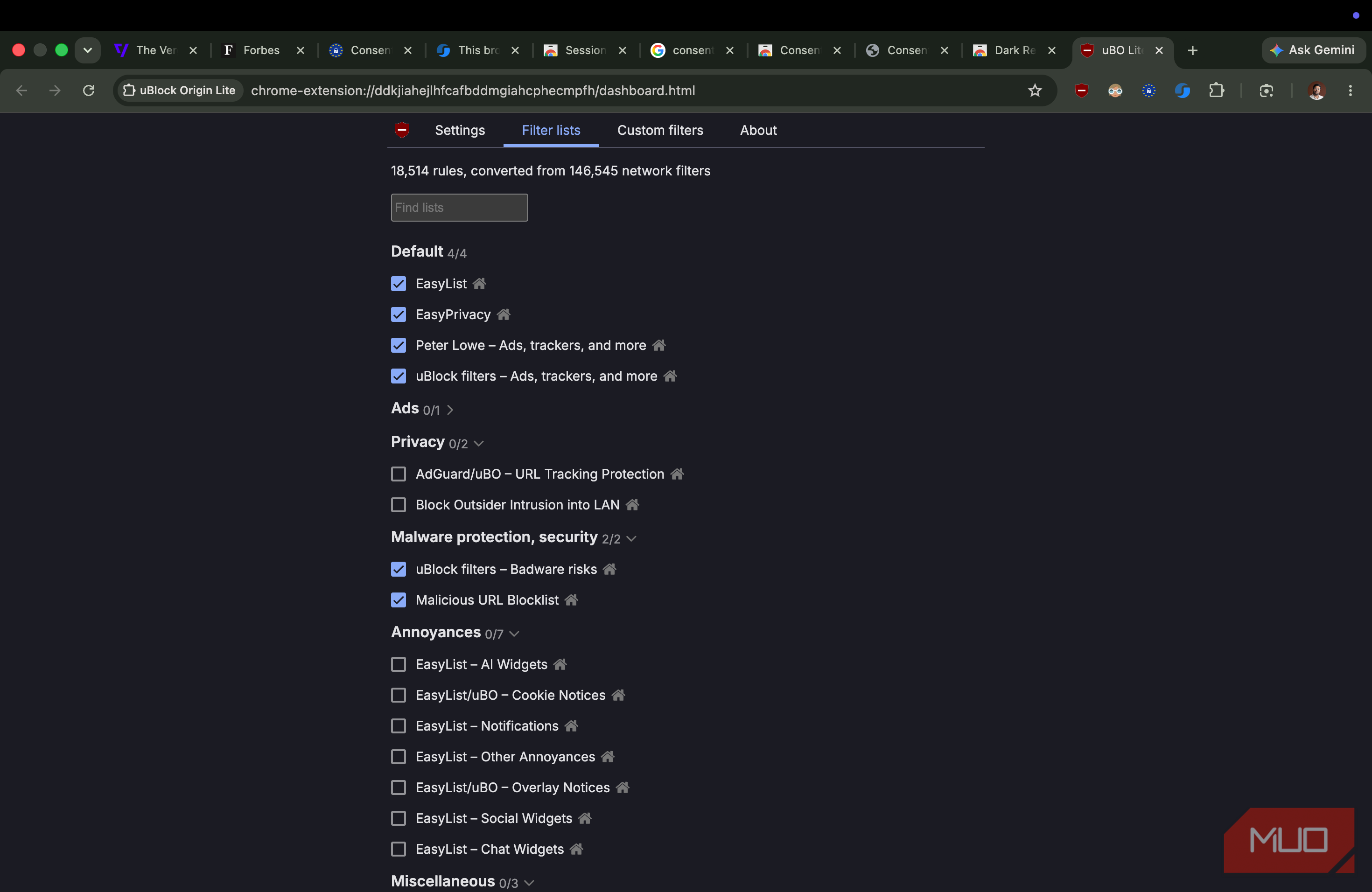Screen dimensions: 1372x892
Task: Click the blue EU-stars extension icon
Action: [x=1149, y=91]
